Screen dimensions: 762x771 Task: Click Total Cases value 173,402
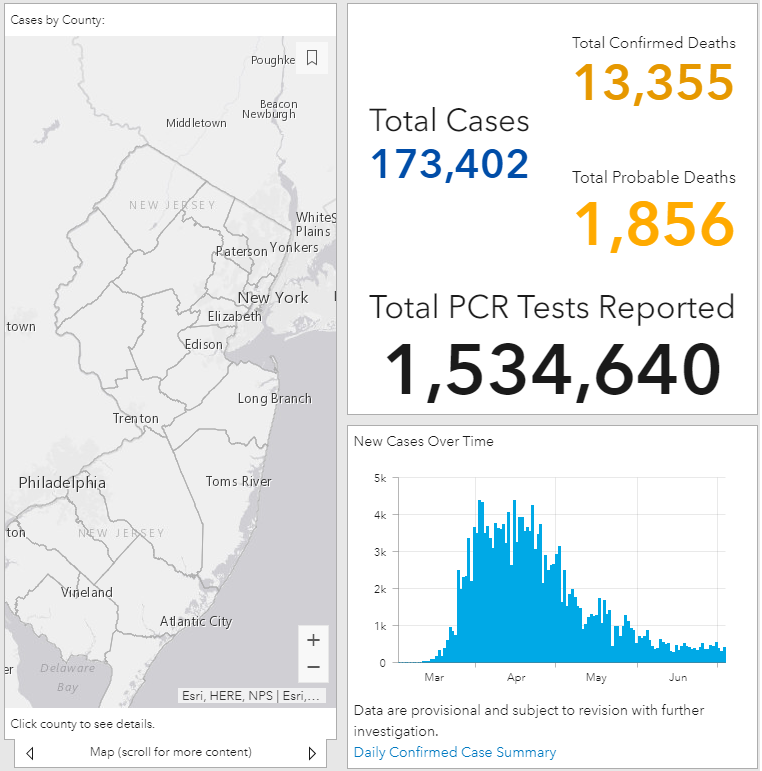click(449, 164)
